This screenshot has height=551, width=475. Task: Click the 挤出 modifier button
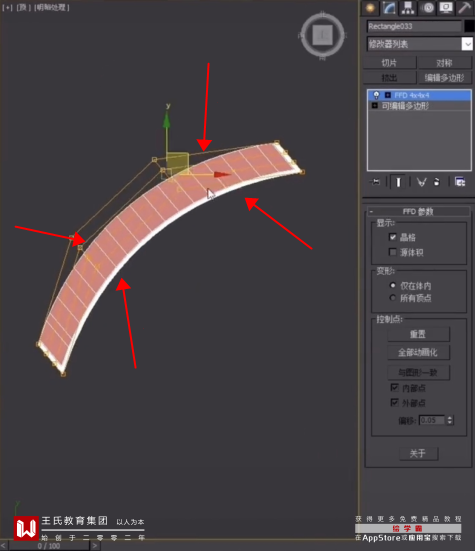[389, 78]
